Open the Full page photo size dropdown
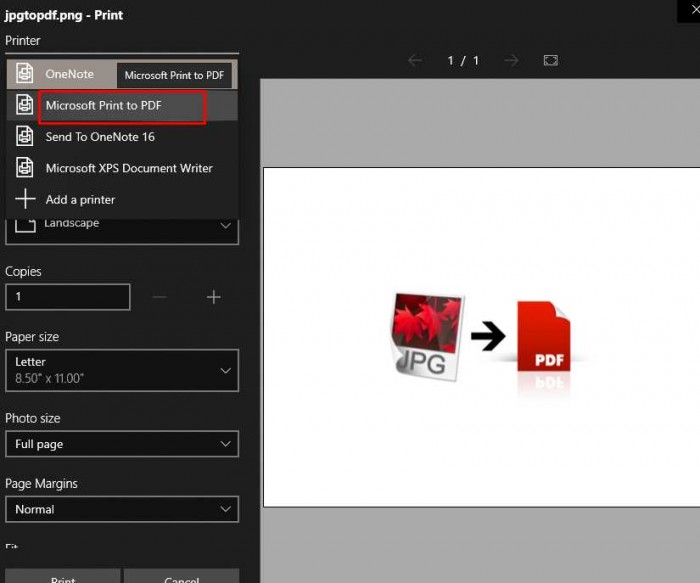The width and height of the screenshot is (700, 583). [x=122, y=444]
